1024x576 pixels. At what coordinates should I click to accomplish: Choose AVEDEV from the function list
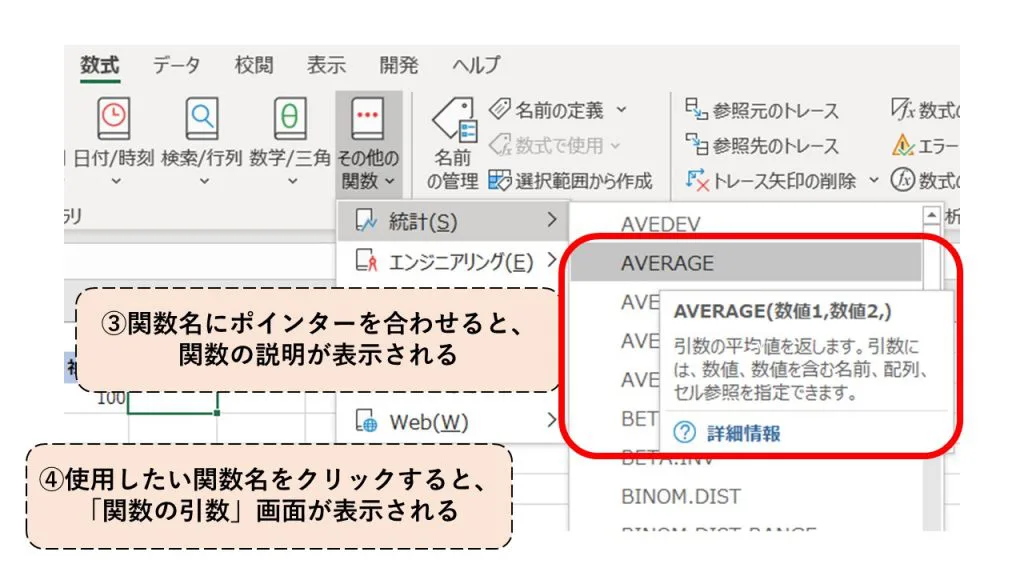[660, 224]
